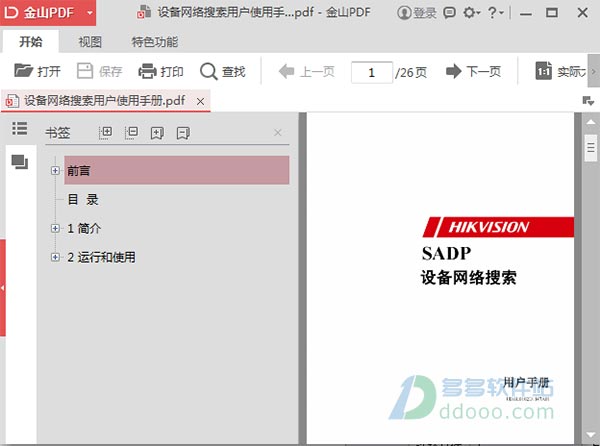Click the 打开 folder icon
The height and width of the screenshot is (446, 600).
(x=24, y=71)
